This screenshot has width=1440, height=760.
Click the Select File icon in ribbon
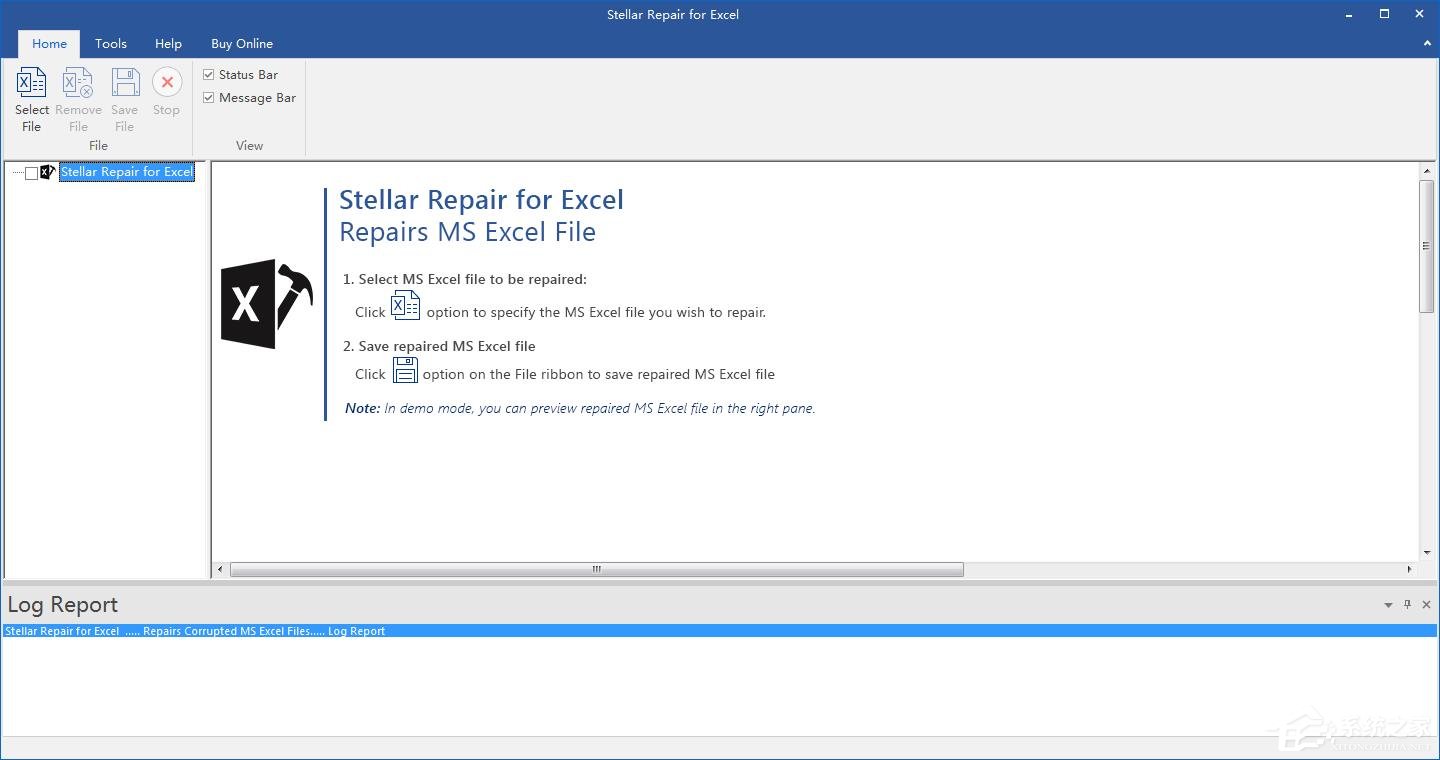[x=32, y=82]
